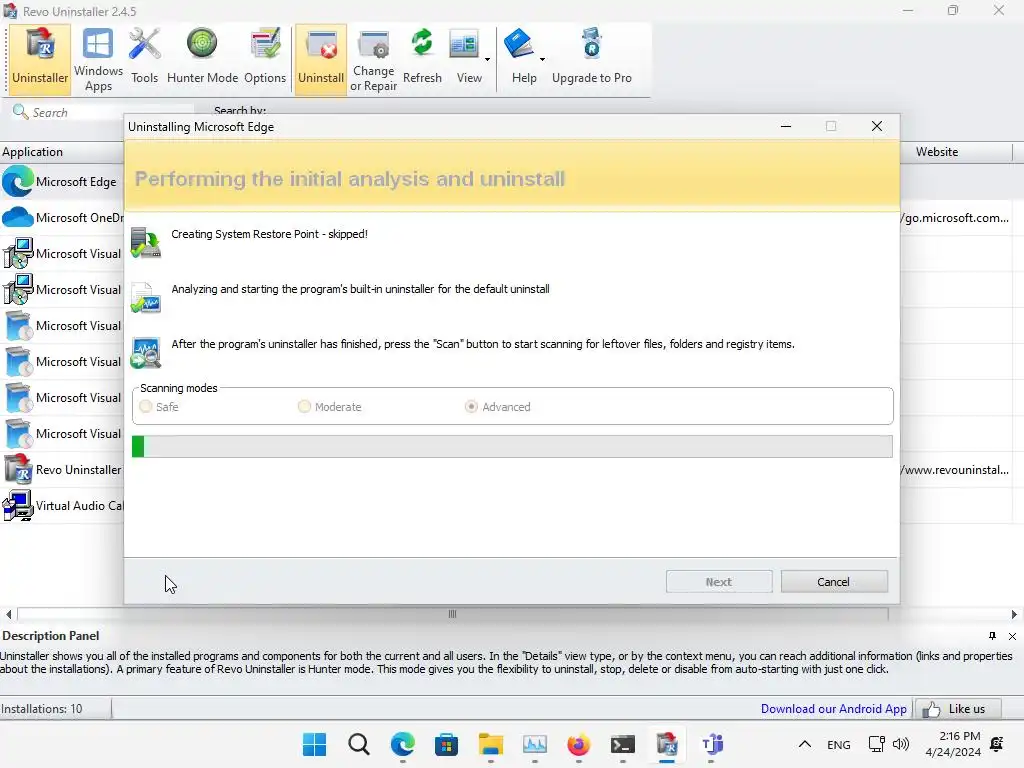The image size is (1024, 768).
Task: Open the taskbar clock and date
Action: (x=953, y=744)
